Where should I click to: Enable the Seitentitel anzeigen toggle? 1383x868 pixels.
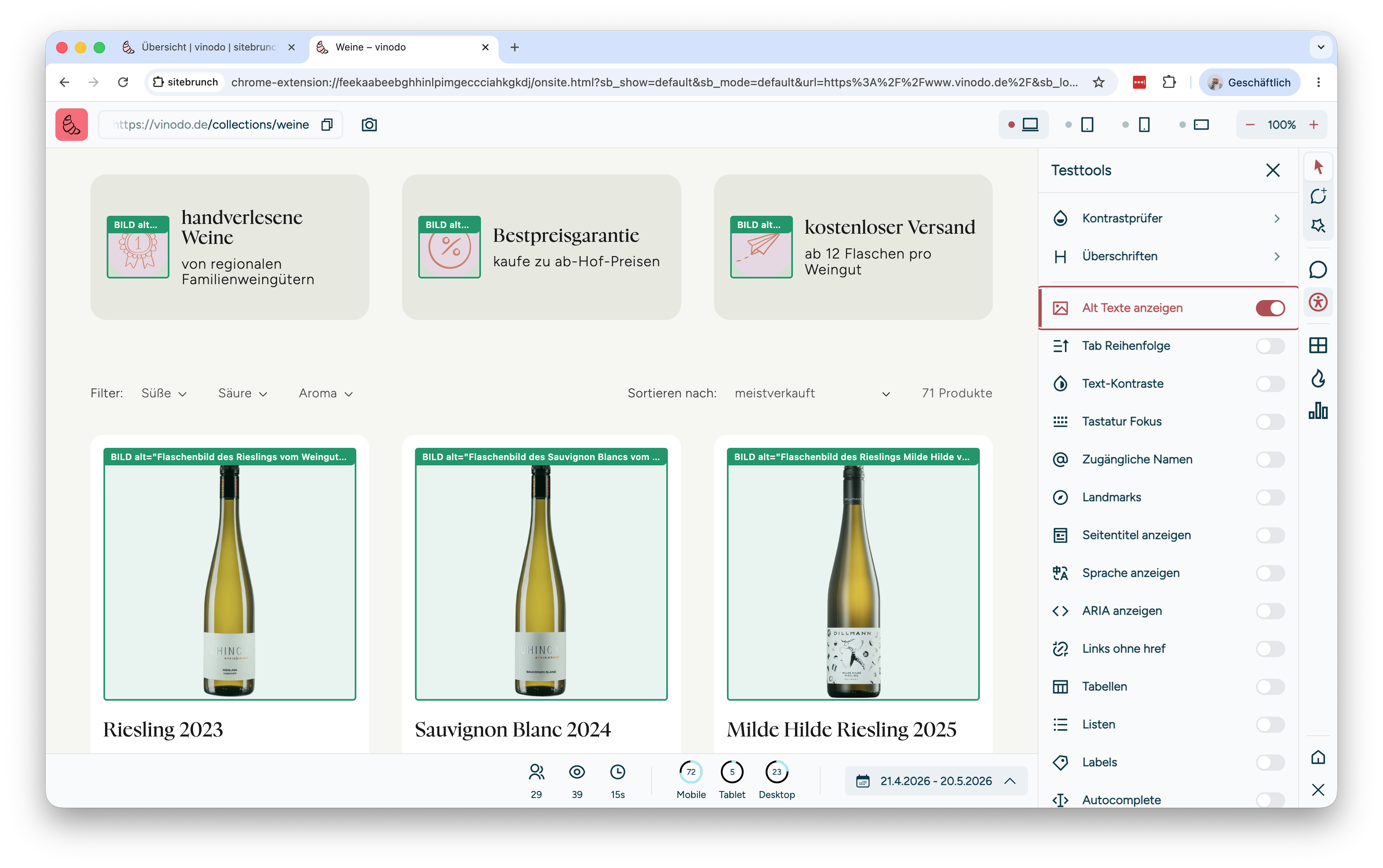click(1270, 536)
